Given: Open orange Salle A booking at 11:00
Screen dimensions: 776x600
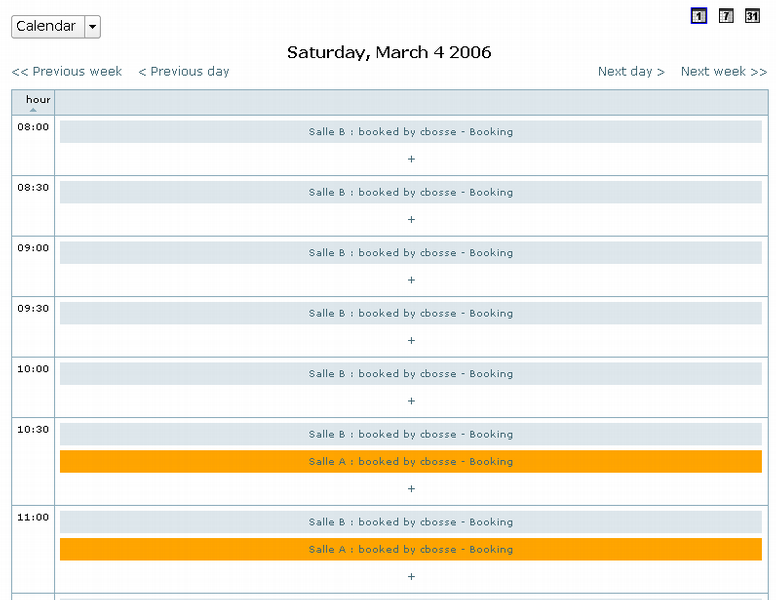Looking at the screenshot, I should pos(411,549).
